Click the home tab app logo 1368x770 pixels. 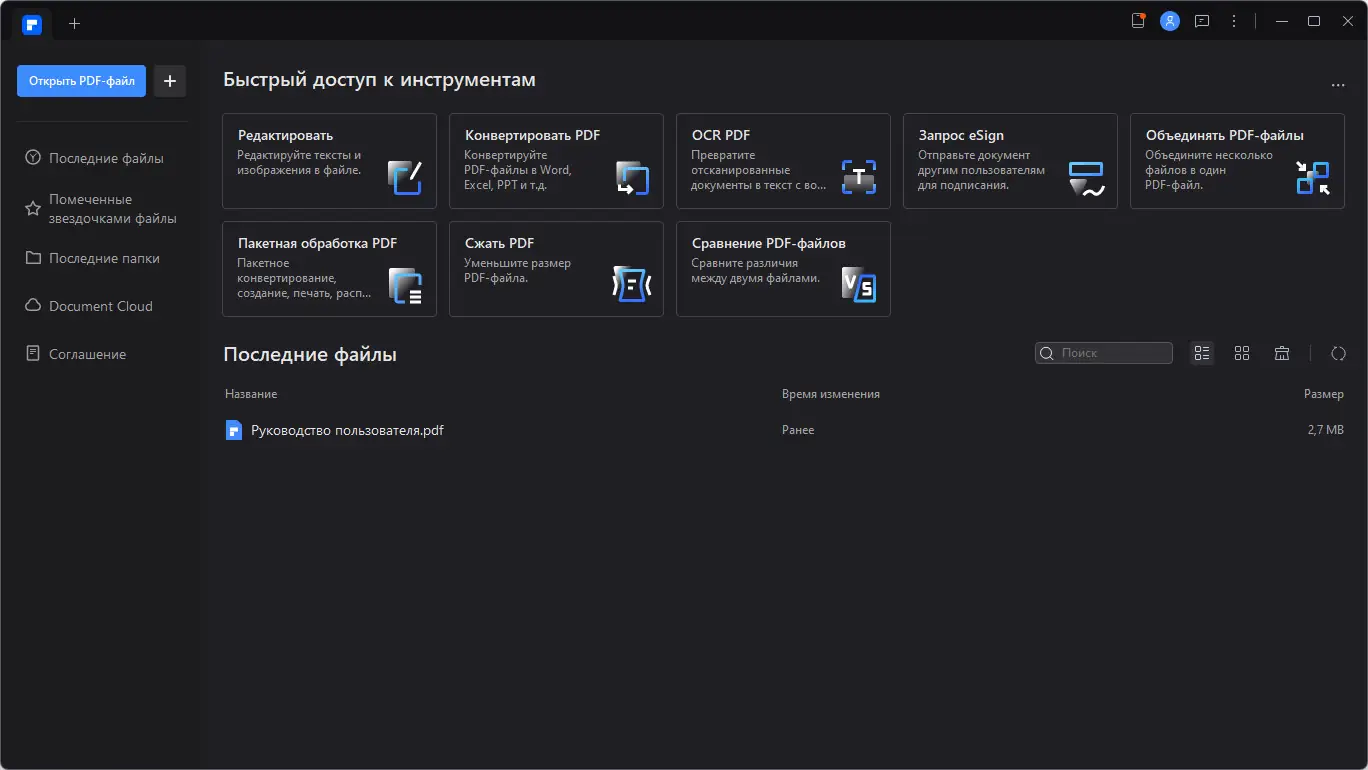pos(31,23)
